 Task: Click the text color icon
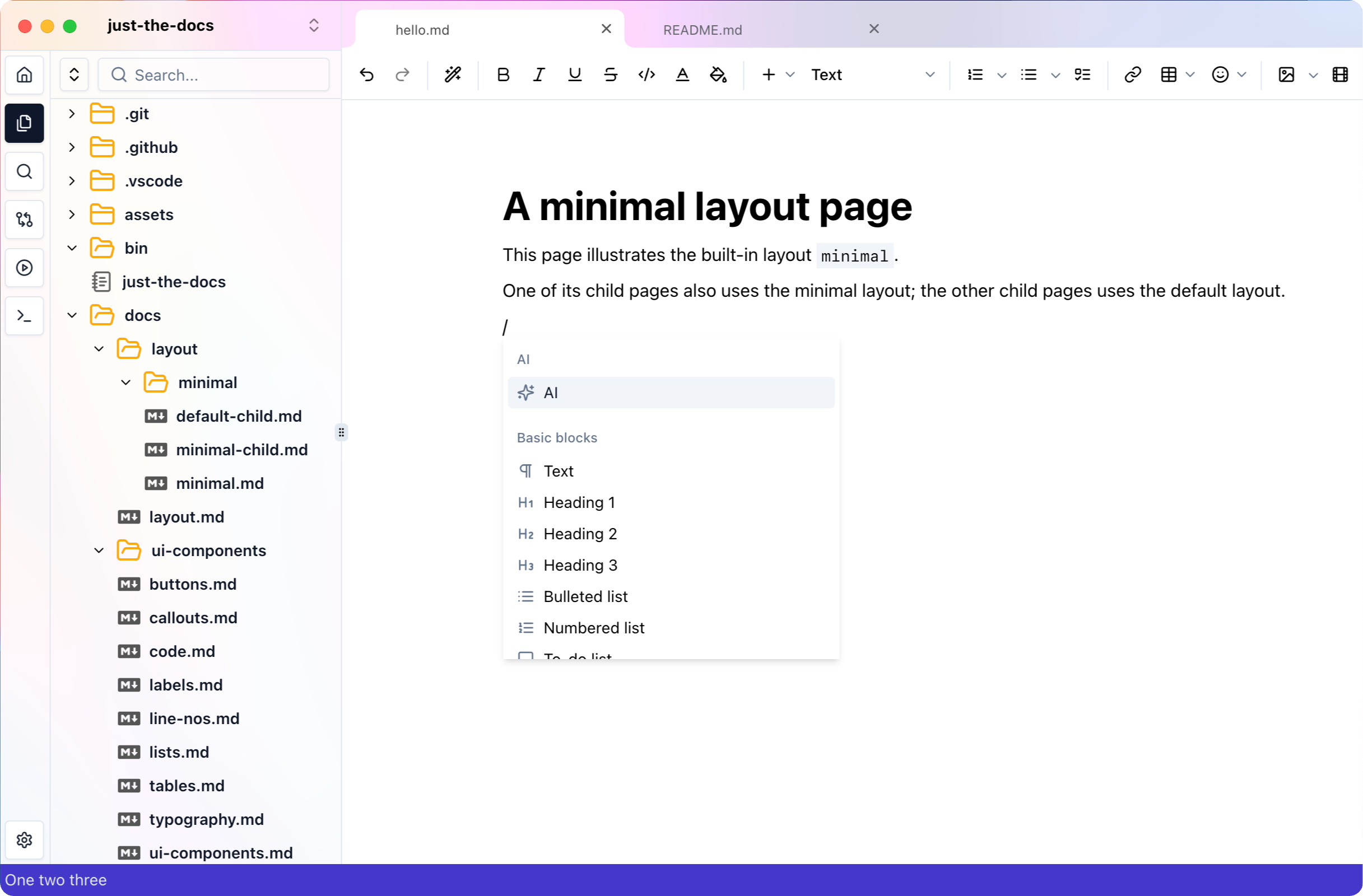pyautogui.click(x=682, y=74)
